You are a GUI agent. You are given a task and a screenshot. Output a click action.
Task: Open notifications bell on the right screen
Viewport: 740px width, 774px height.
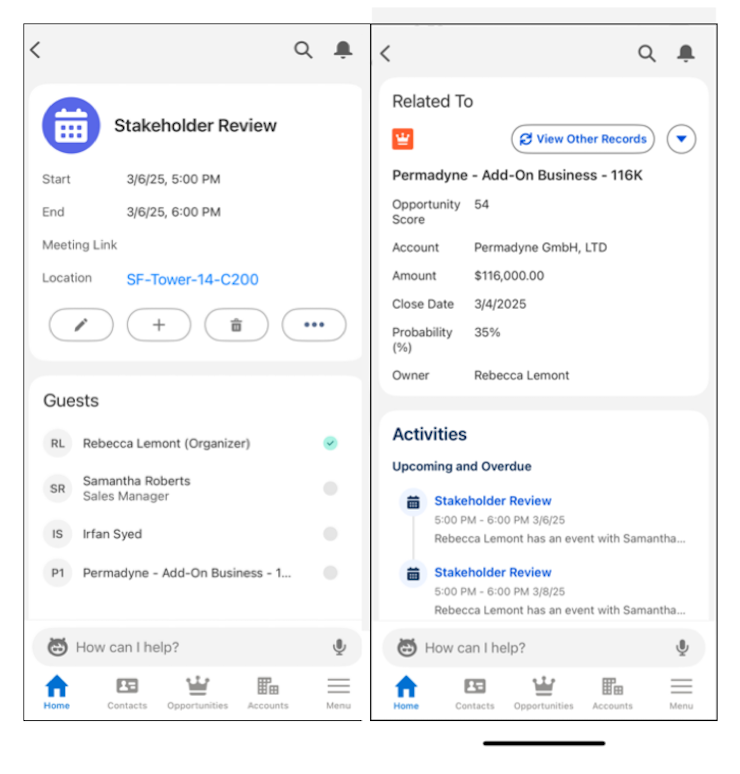coord(685,53)
